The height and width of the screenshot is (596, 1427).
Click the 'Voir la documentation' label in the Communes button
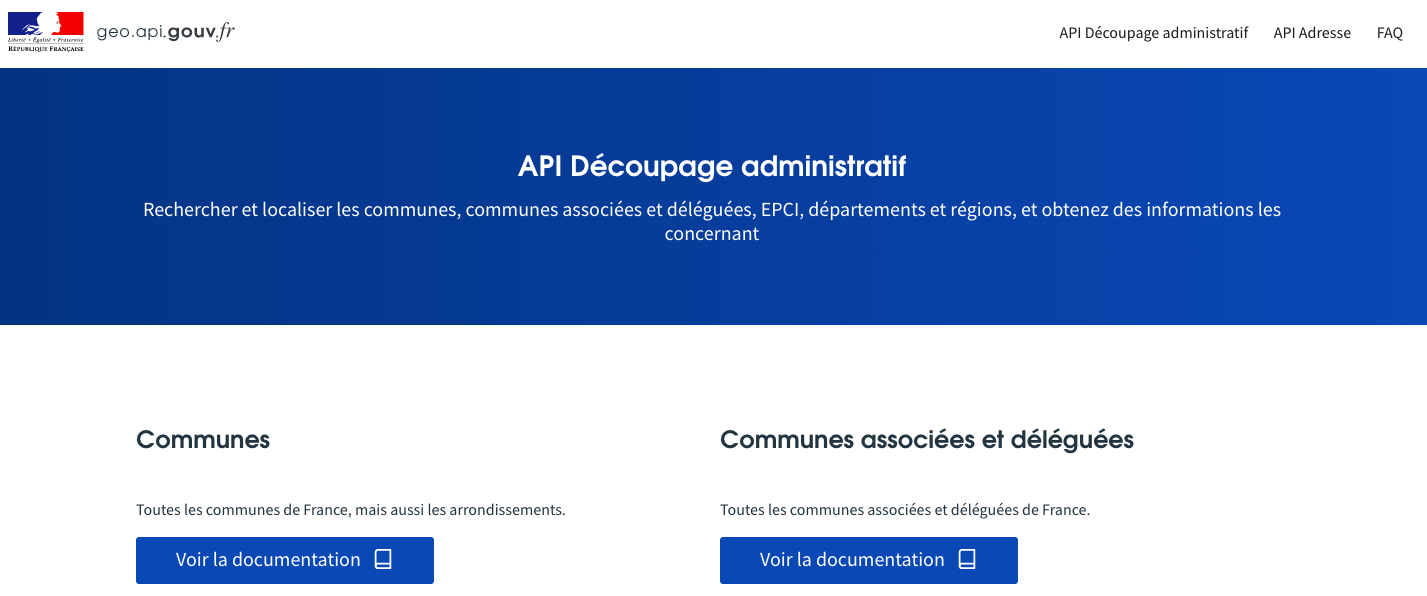coord(268,560)
